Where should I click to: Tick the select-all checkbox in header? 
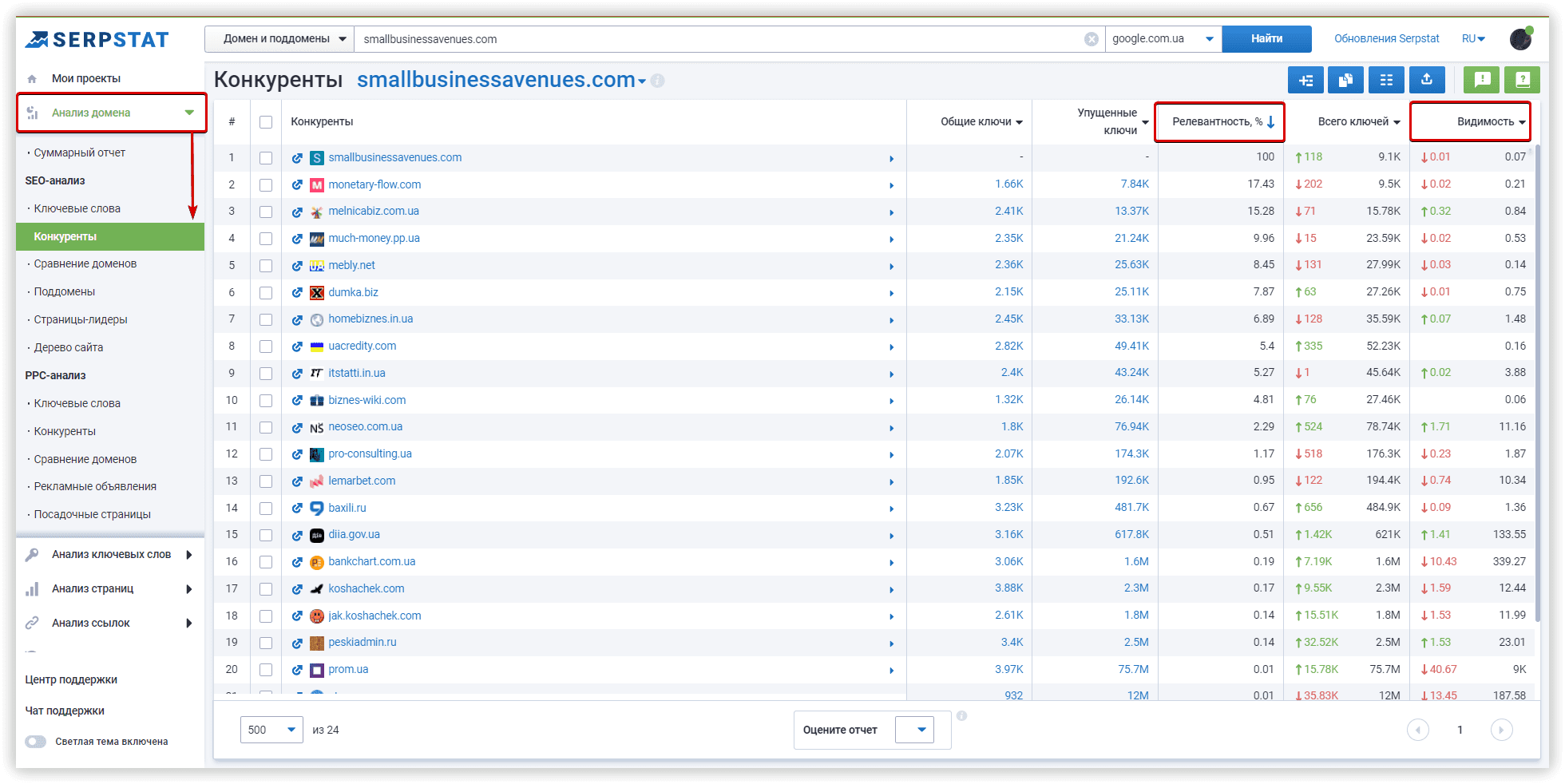tap(266, 122)
